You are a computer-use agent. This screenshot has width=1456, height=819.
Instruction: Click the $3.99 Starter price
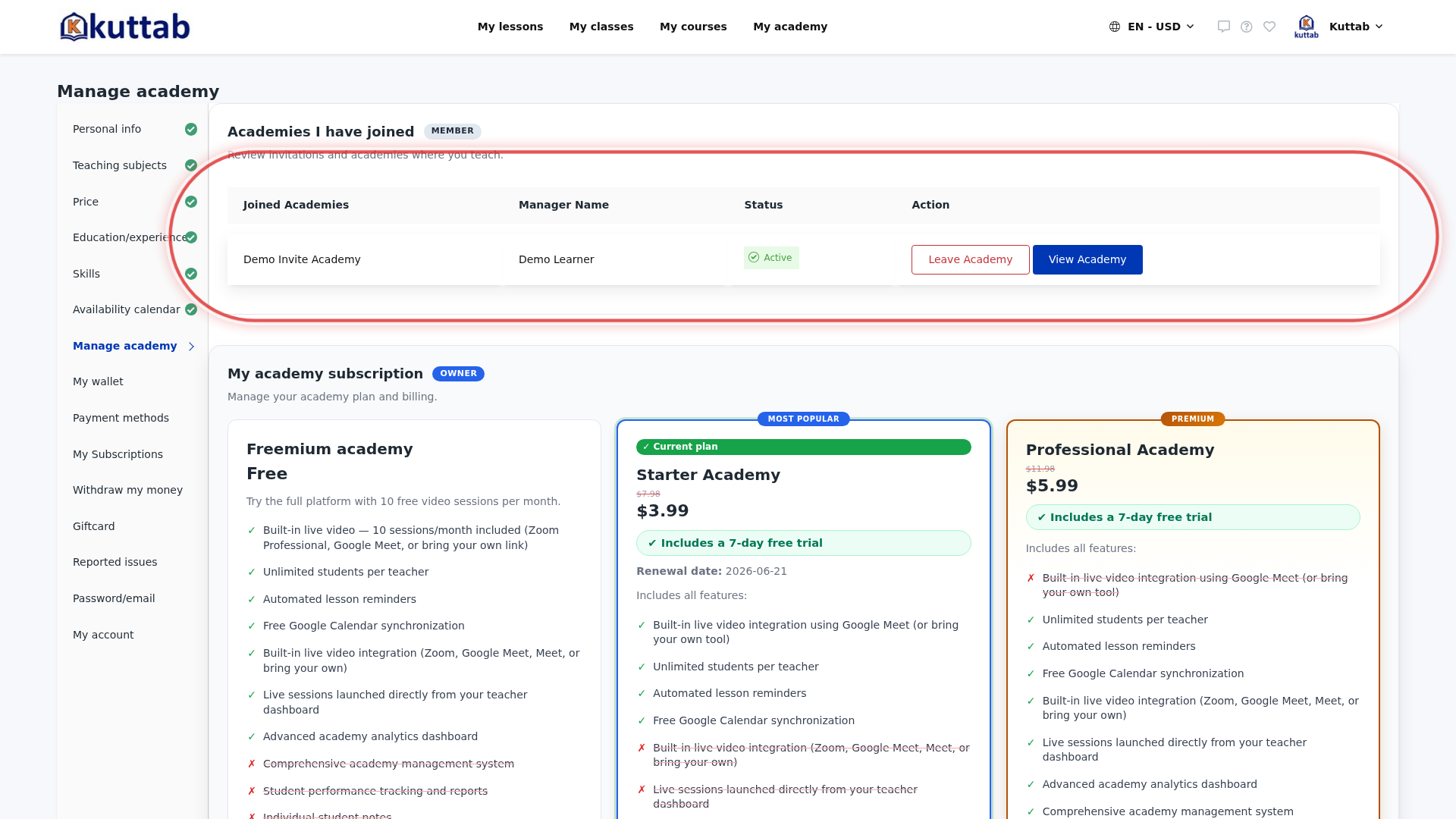tap(663, 510)
